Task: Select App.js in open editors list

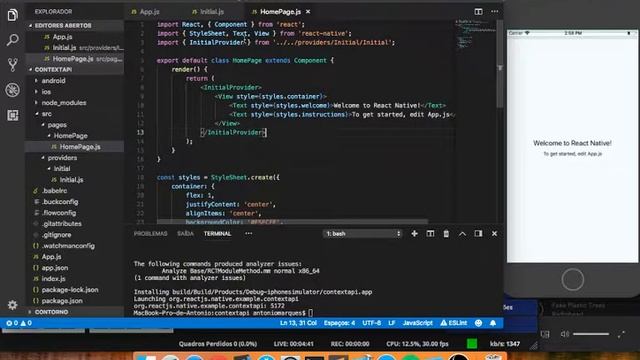Action: (x=62, y=37)
